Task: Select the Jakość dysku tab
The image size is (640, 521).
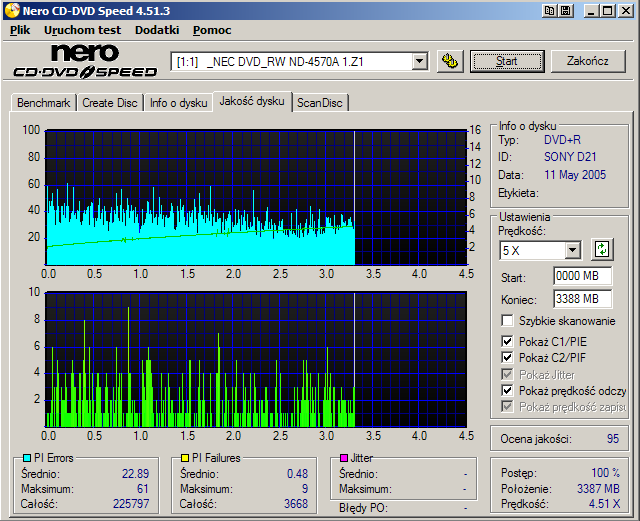Action: (x=252, y=101)
